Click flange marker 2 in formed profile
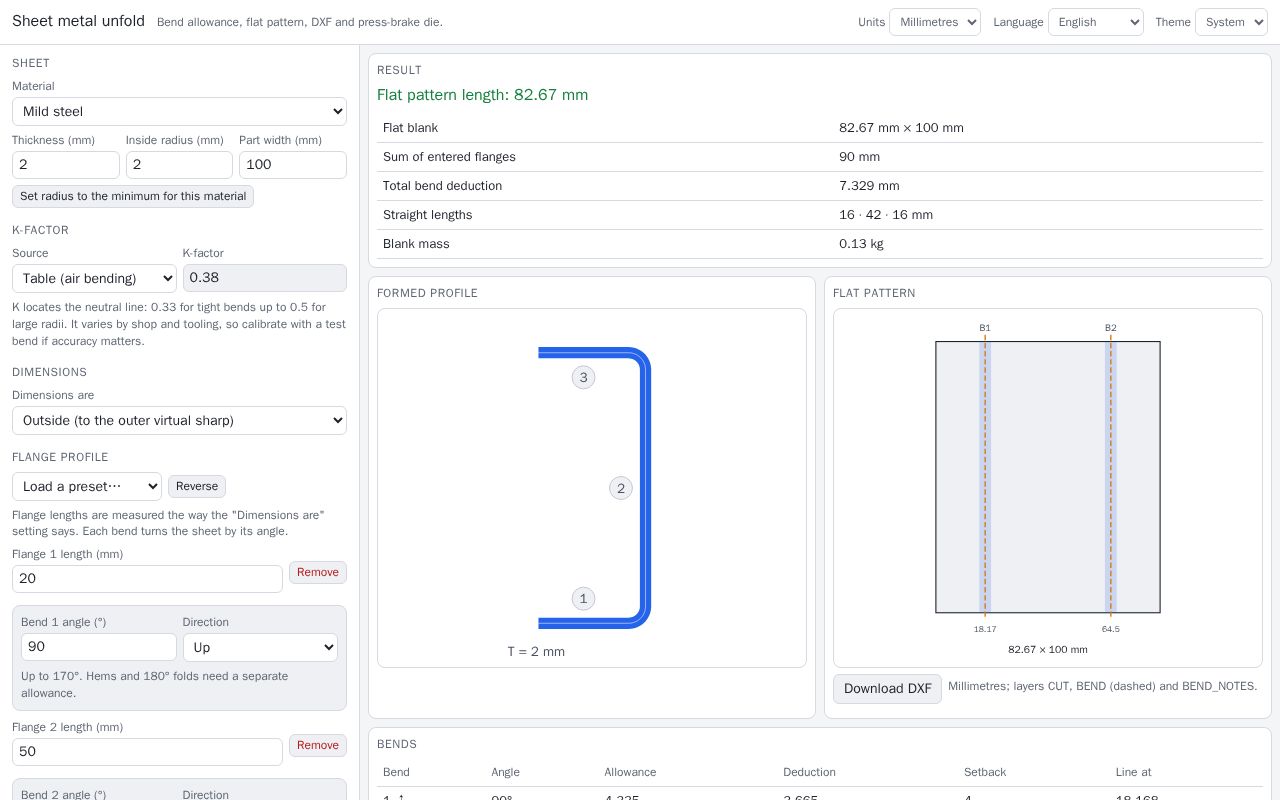This screenshot has height=800, width=1280. [x=621, y=488]
